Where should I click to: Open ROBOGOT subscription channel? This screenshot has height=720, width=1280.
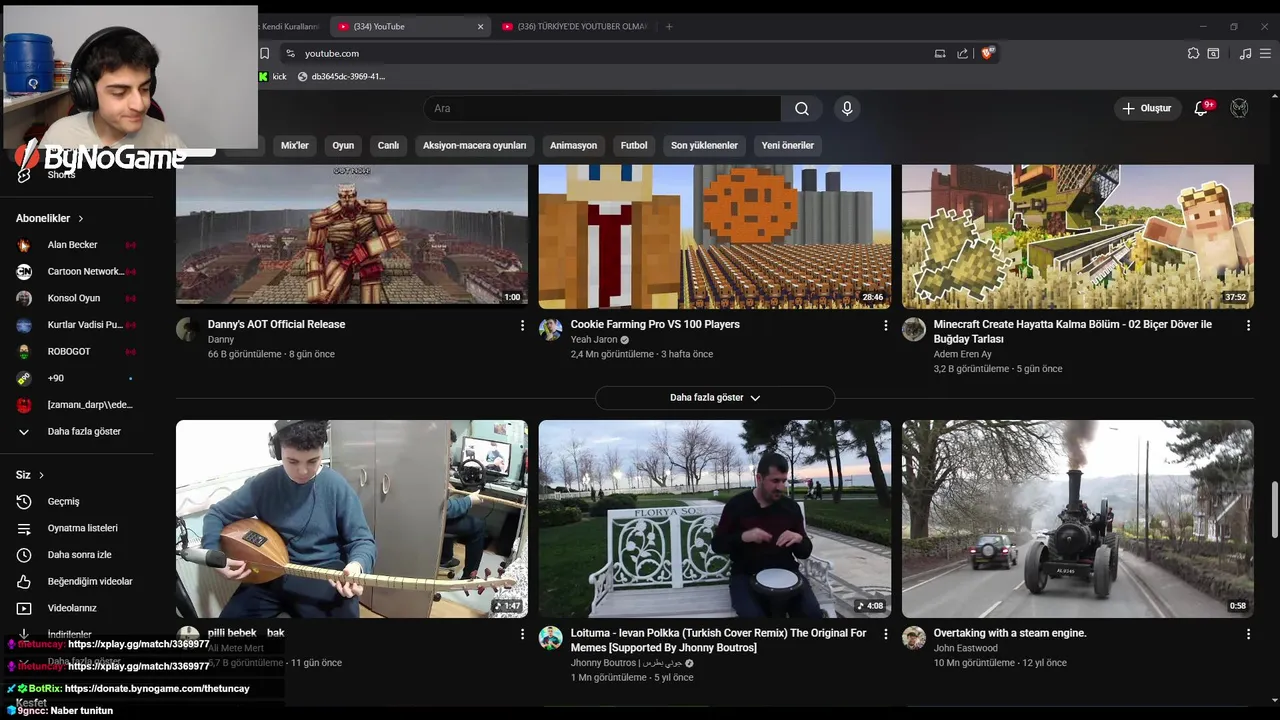click(76, 351)
